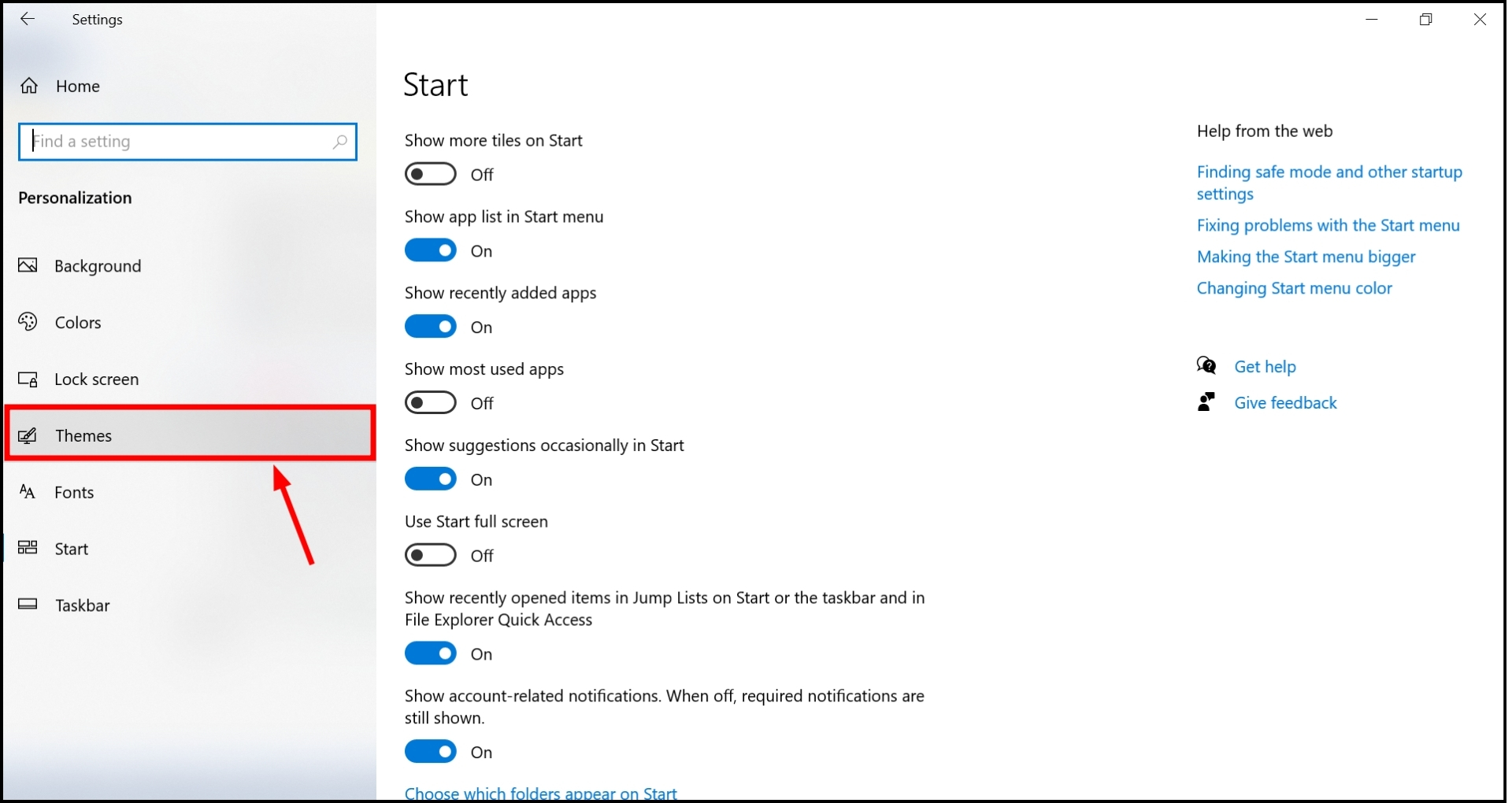Click the Home house icon

point(29,86)
